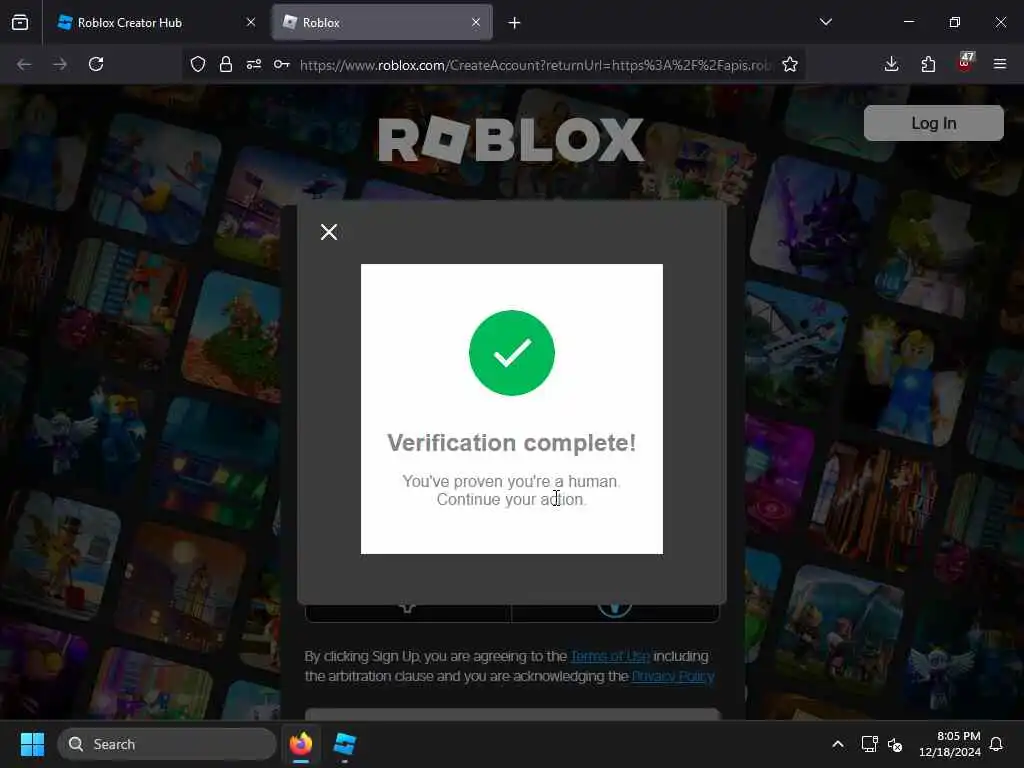Screen dimensions: 1024x768
Task: Reload the current page
Action: 96,64
